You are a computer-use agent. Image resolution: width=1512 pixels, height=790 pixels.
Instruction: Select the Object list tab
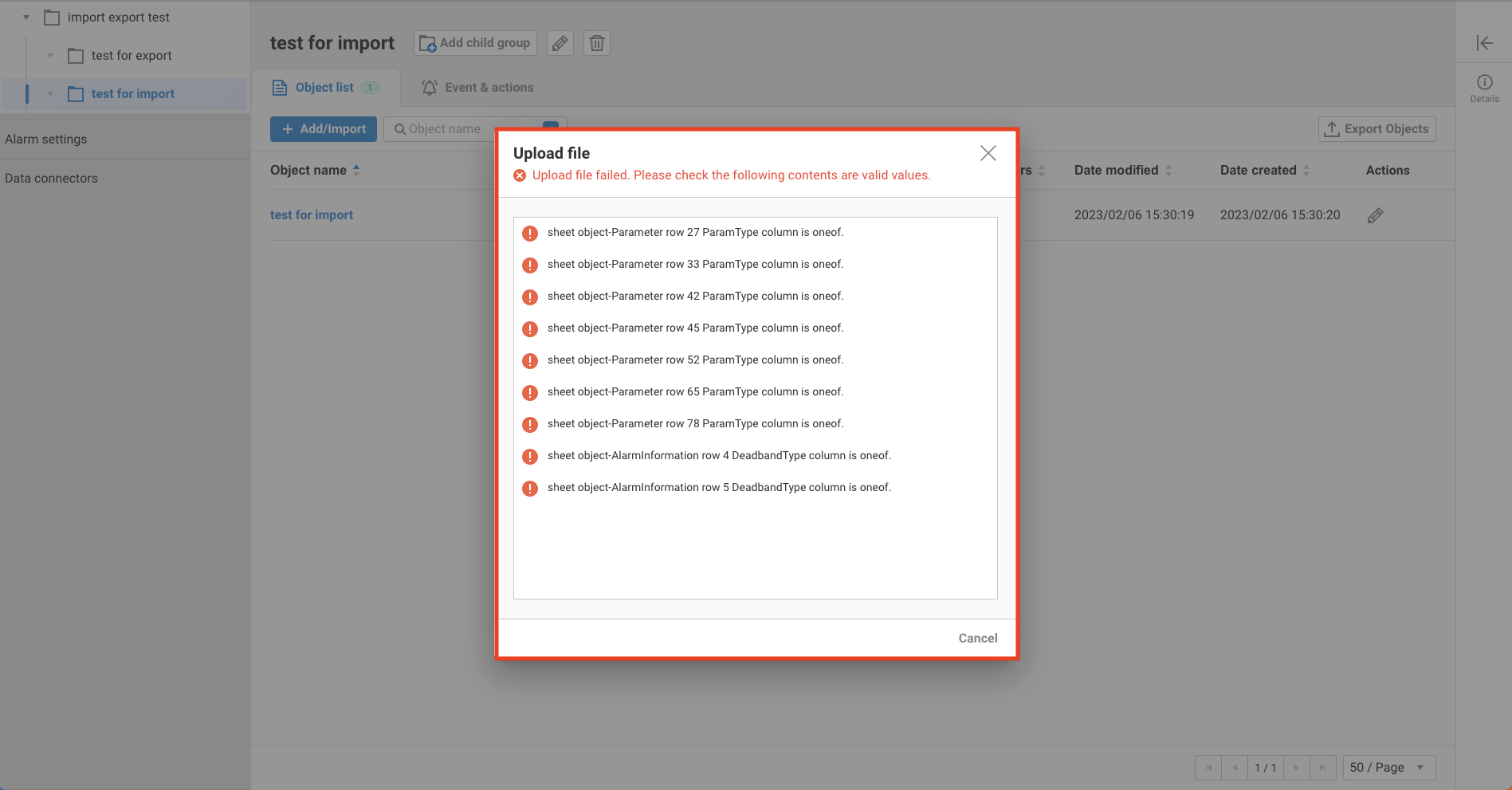click(324, 88)
